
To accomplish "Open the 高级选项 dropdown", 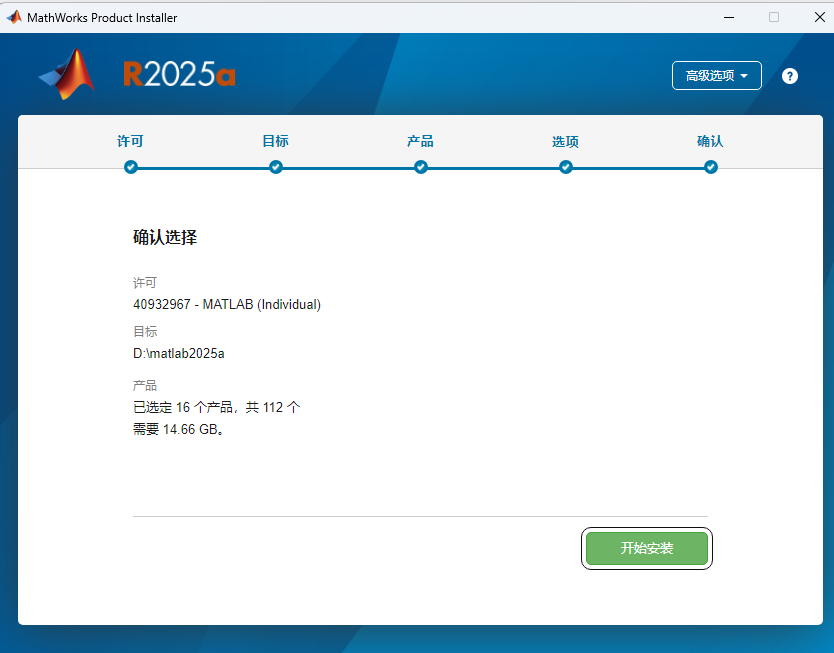I will coord(716,76).
